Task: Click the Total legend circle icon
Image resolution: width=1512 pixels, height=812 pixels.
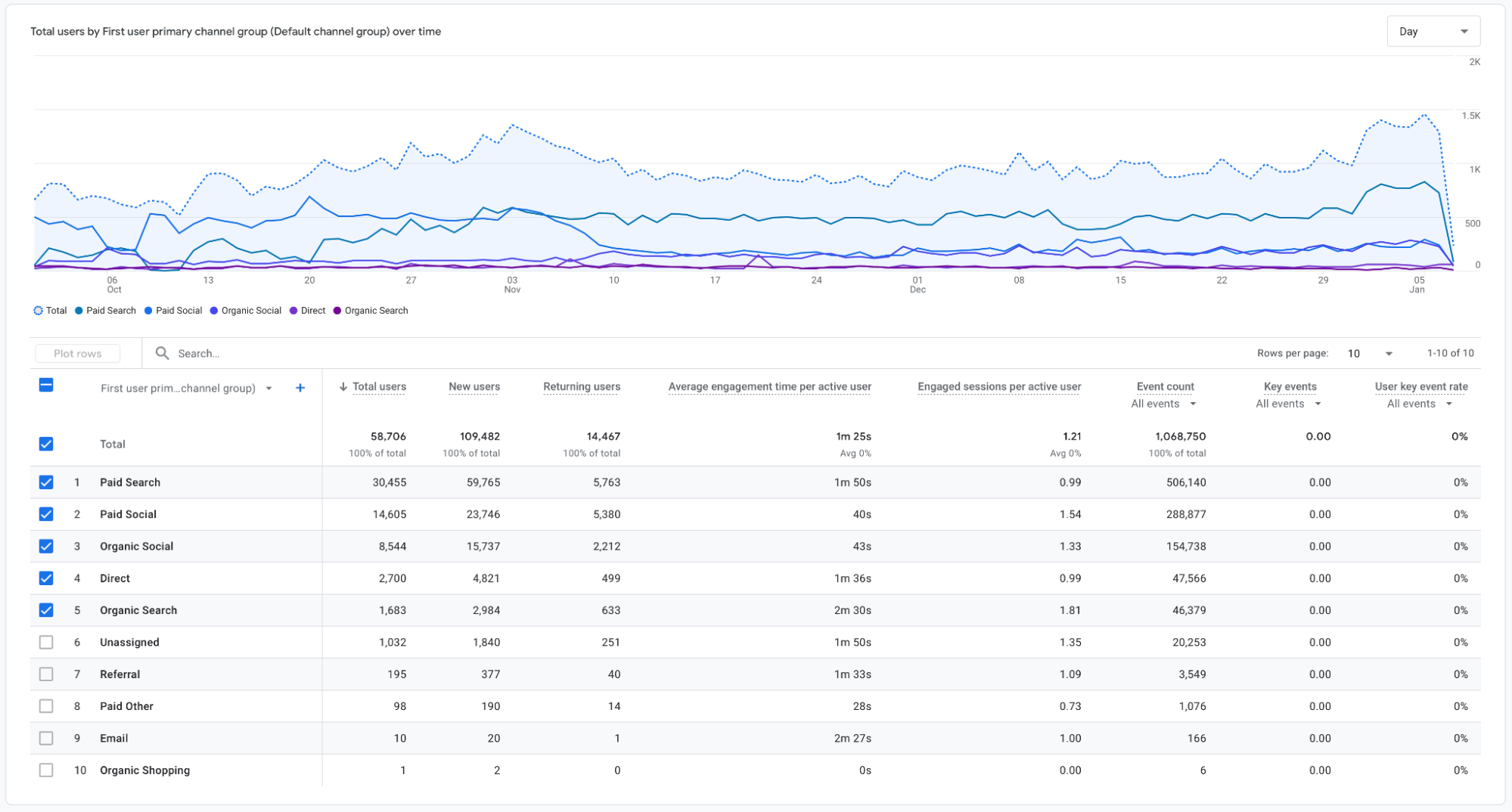Action: tap(38, 311)
